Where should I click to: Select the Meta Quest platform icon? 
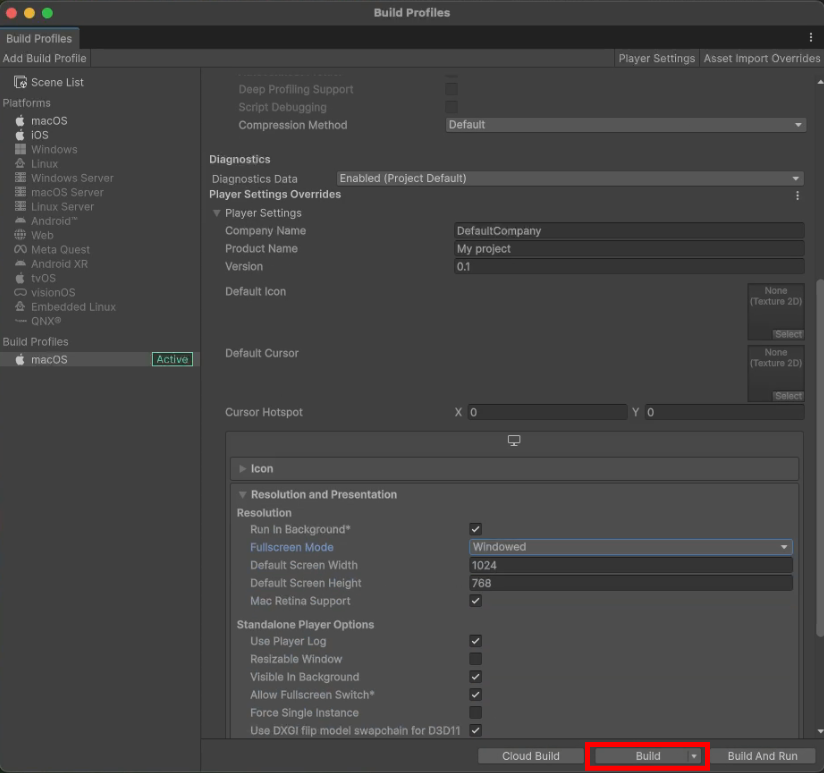19,250
